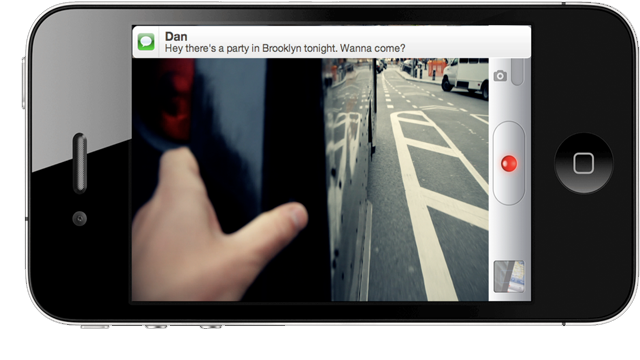Open the notification from Dan
The image size is (640, 360).
pyautogui.click(x=331, y=42)
